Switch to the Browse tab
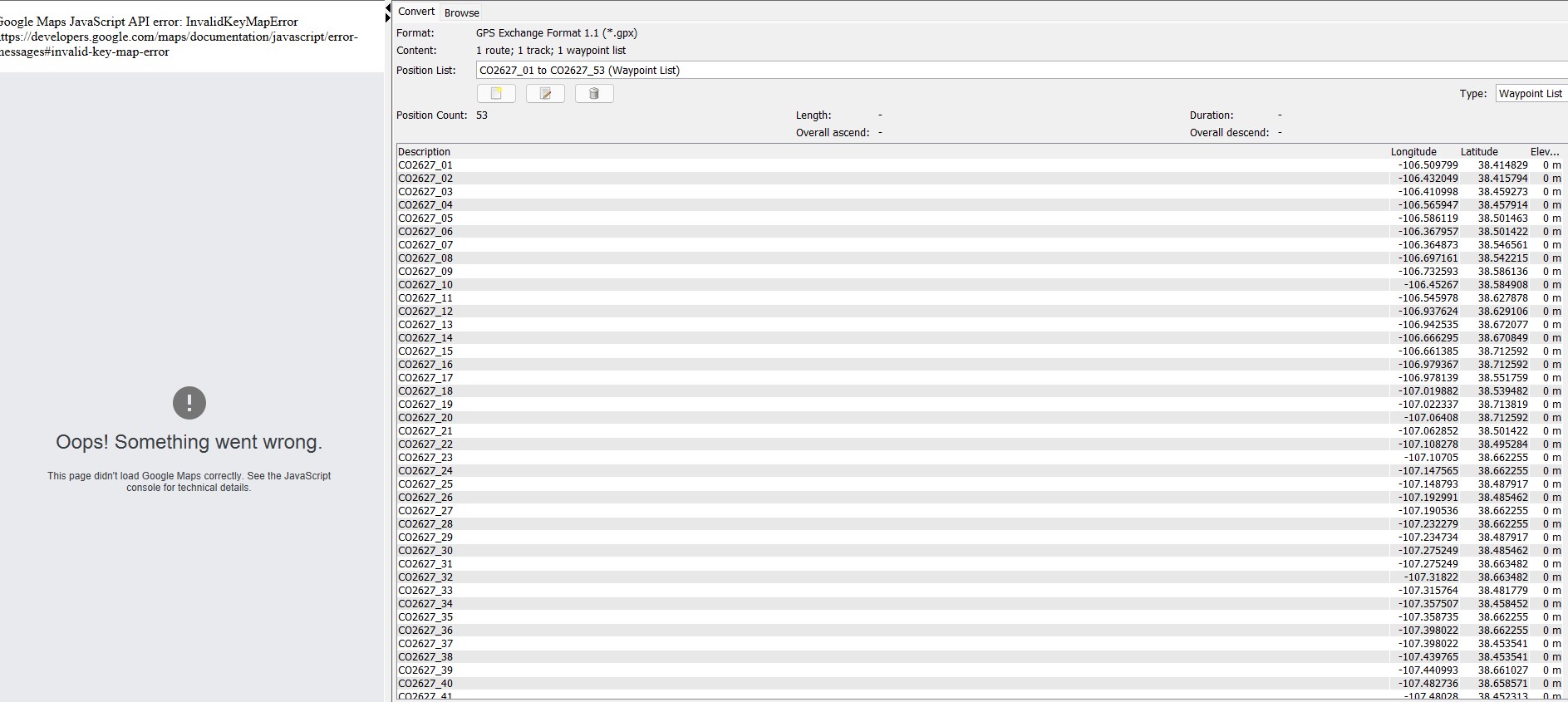 (461, 12)
